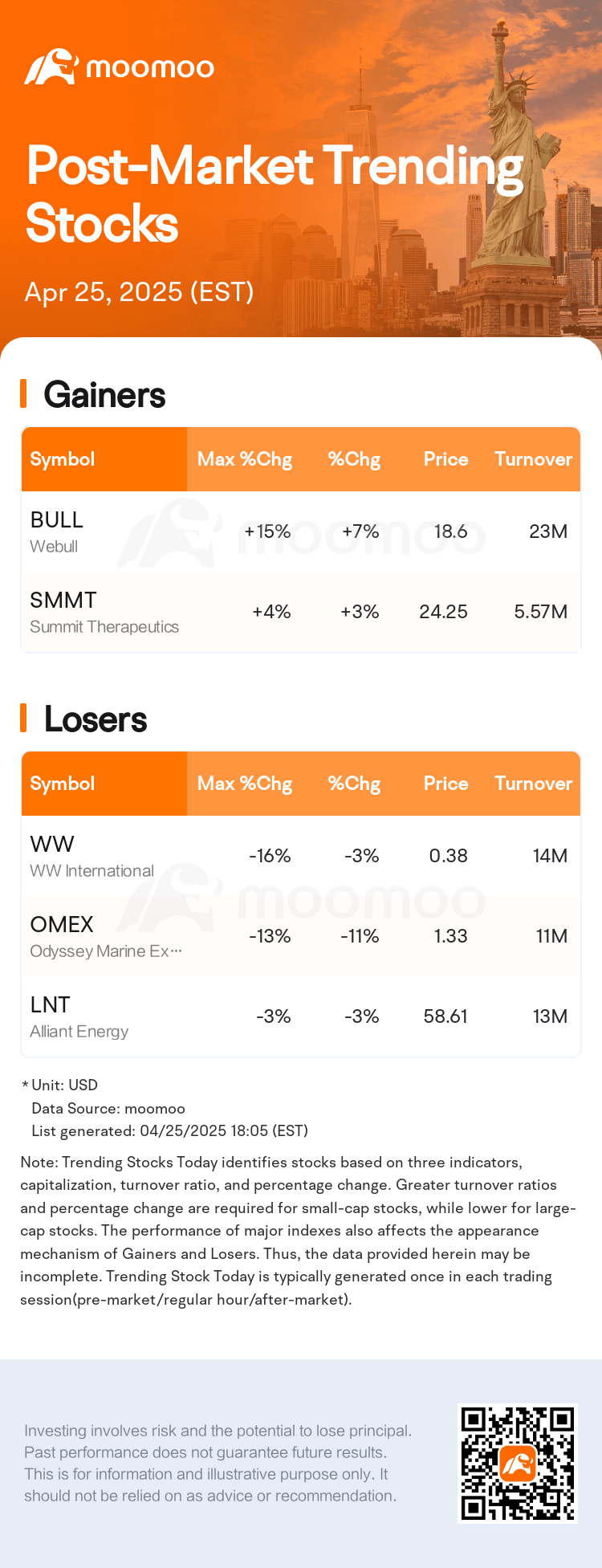The width and height of the screenshot is (602, 1568).
Task: Click the Losers section heading
Action: click(x=96, y=719)
